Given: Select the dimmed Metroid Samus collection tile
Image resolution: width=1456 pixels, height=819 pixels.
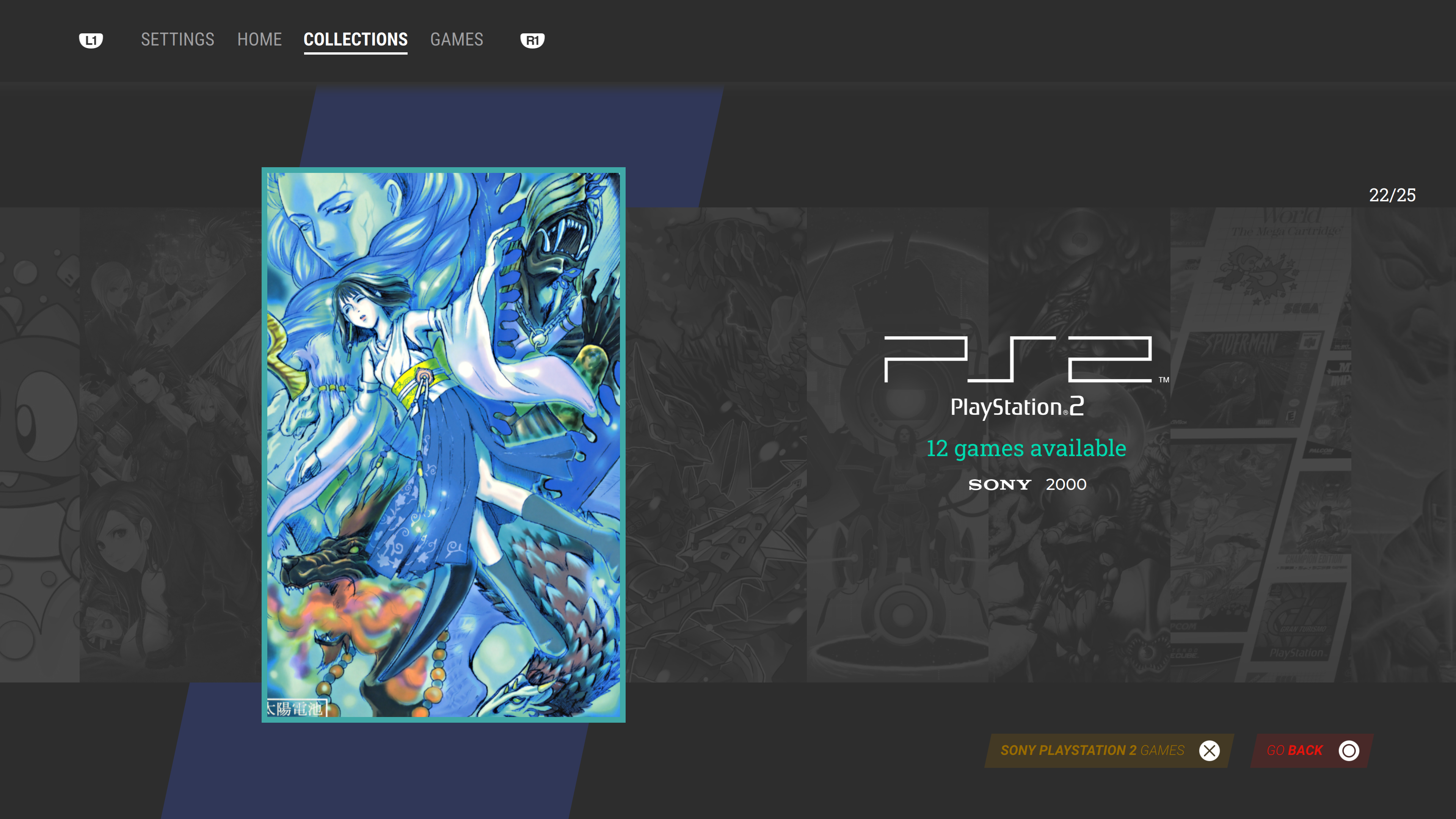Looking at the screenshot, I should 1079,445.
